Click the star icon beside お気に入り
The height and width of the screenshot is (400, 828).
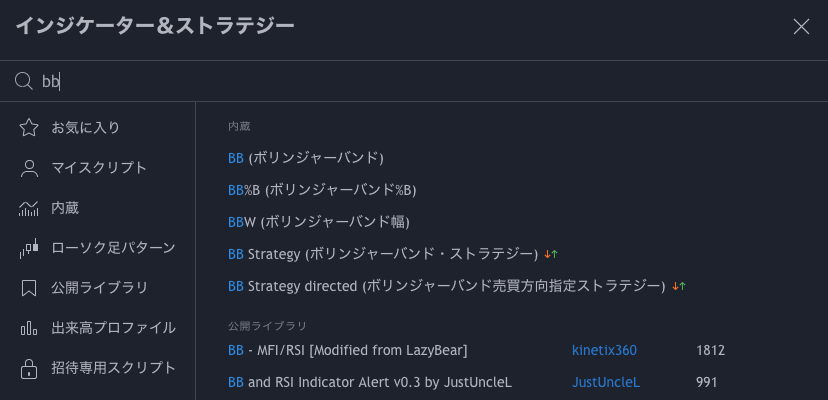pyautogui.click(x=29, y=128)
